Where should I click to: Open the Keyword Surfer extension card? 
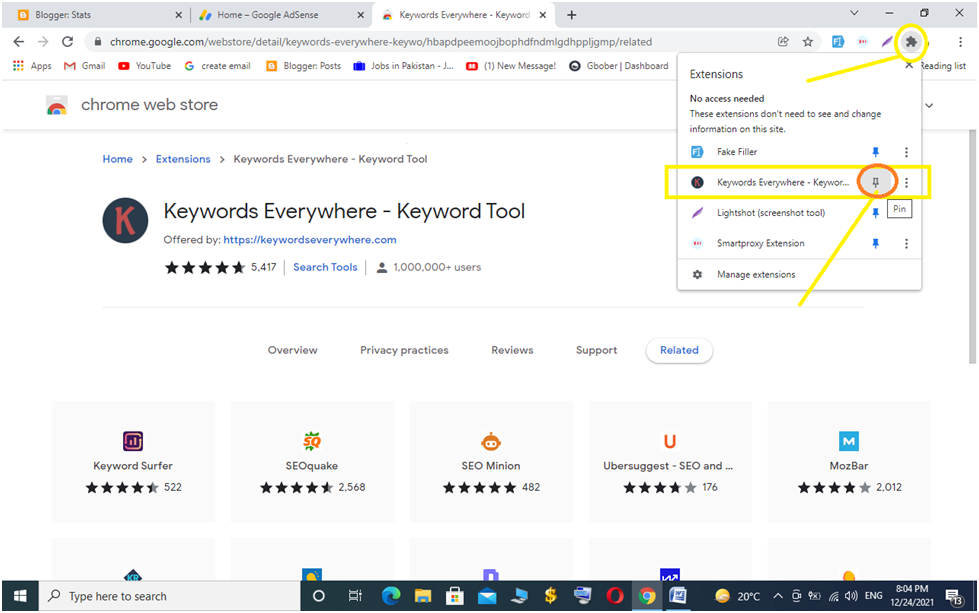(133, 462)
